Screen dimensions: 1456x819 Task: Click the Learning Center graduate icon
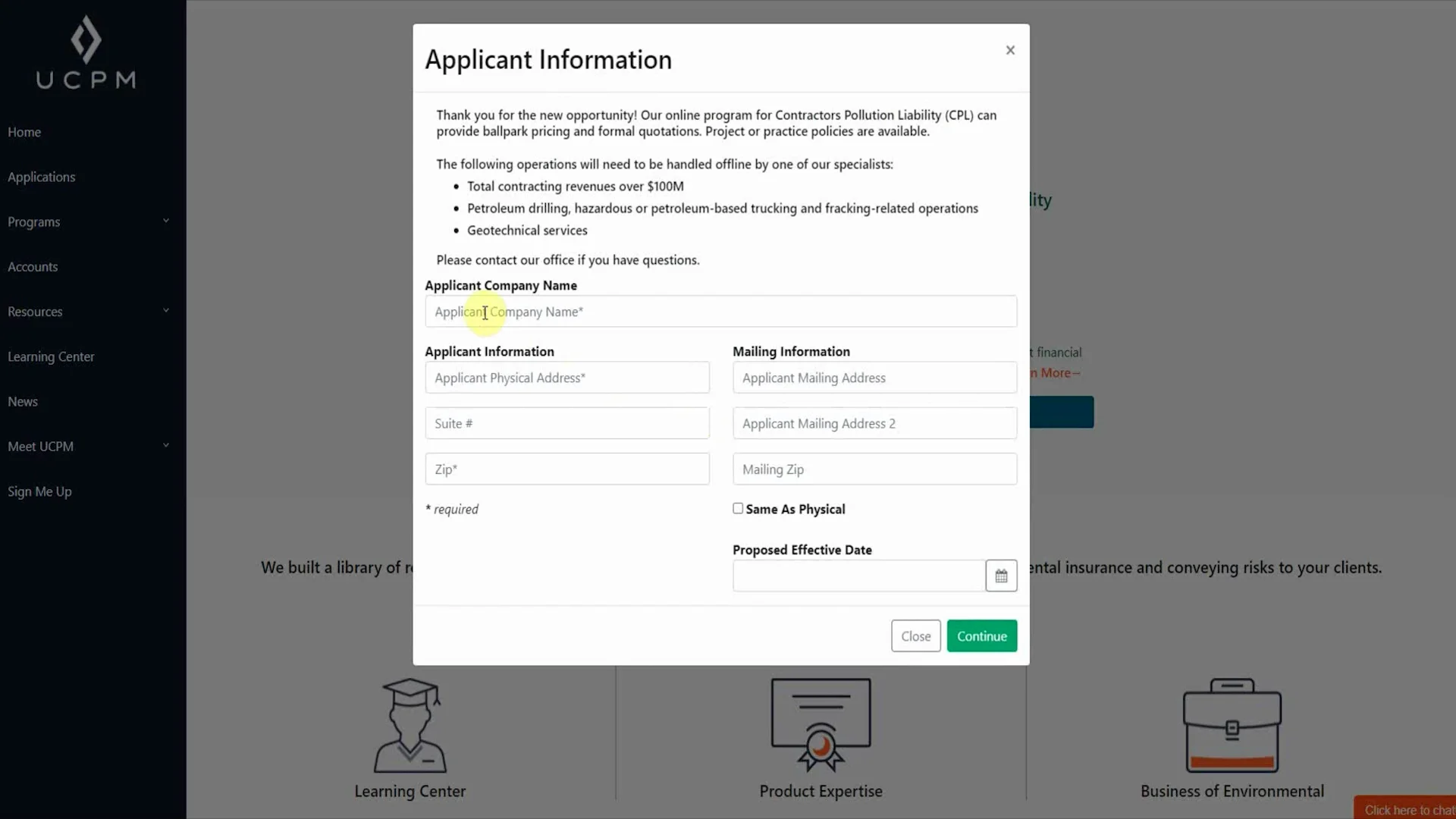point(410,726)
